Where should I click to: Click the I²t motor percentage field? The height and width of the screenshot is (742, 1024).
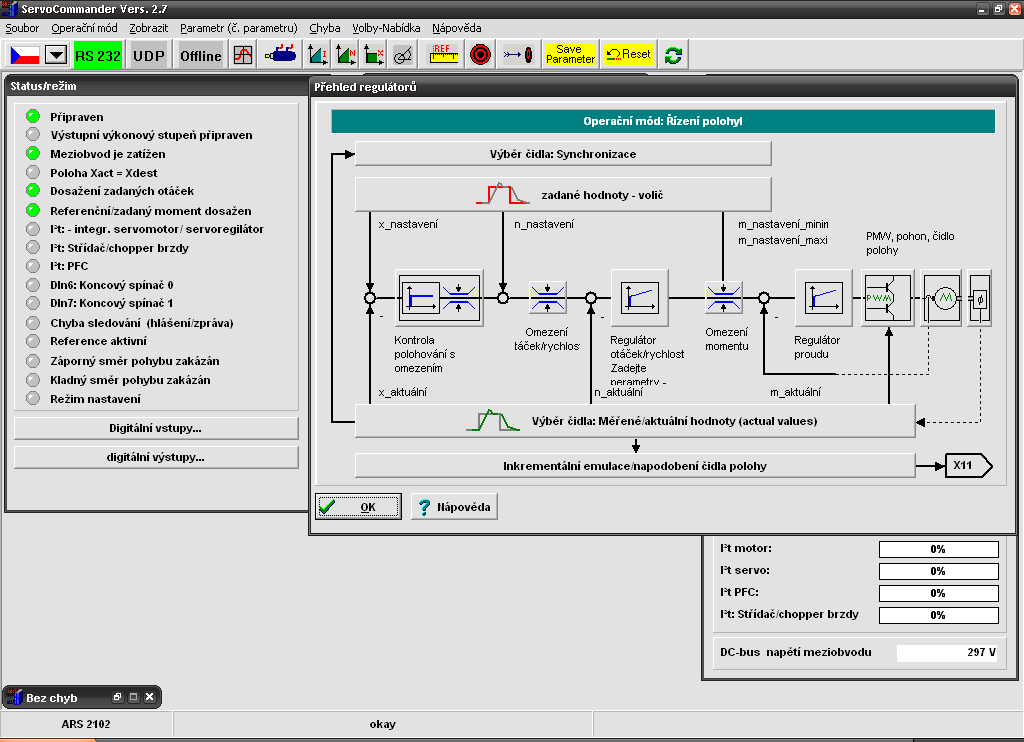click(938, 549)
